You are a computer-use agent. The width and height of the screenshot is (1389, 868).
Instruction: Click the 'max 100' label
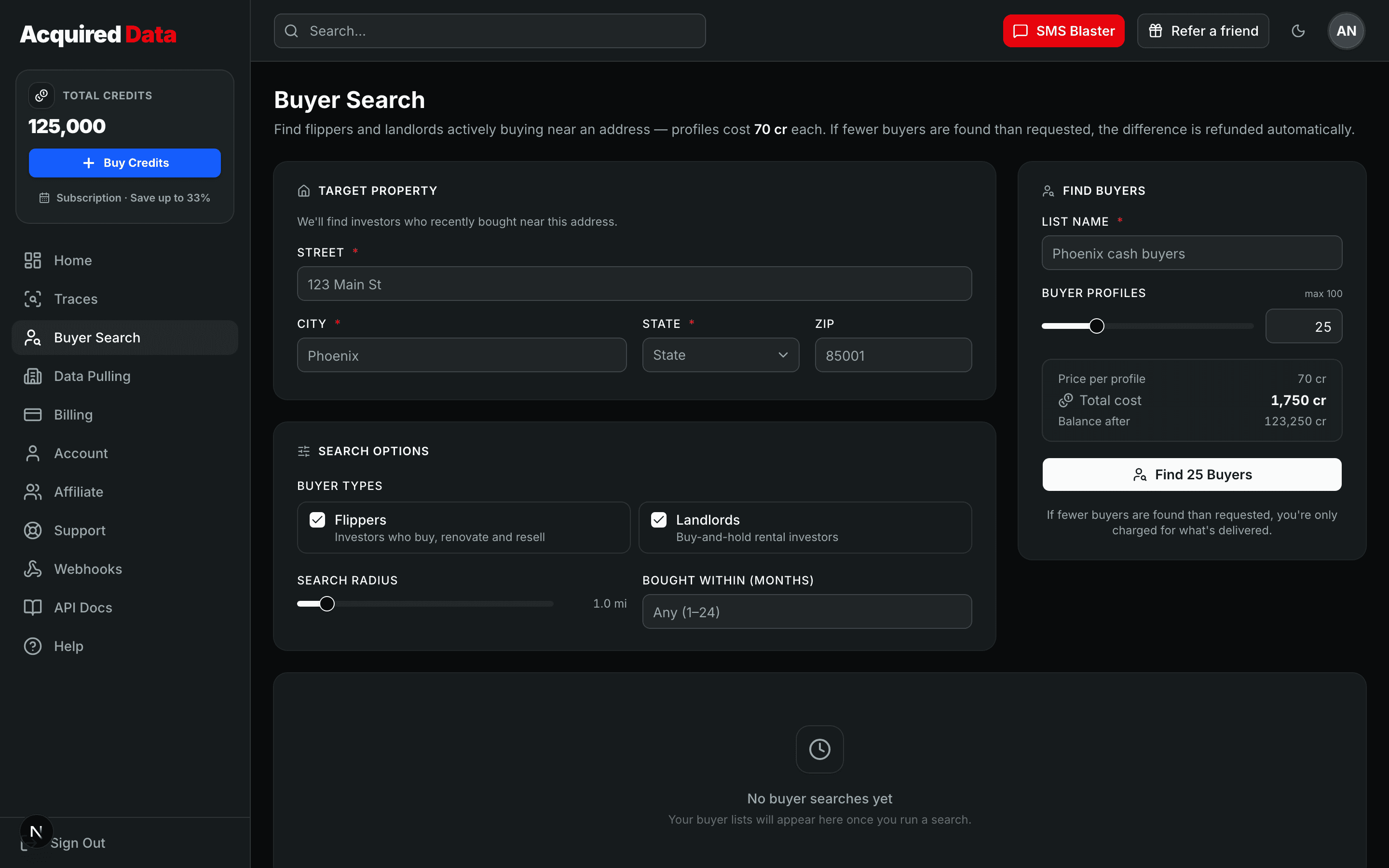click(1323, 294)
